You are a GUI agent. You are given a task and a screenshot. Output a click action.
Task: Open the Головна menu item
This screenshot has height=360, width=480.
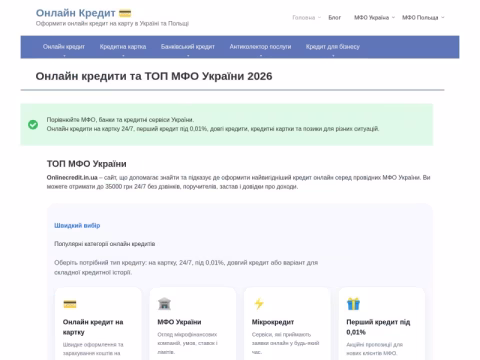click(x=304, y=17)
